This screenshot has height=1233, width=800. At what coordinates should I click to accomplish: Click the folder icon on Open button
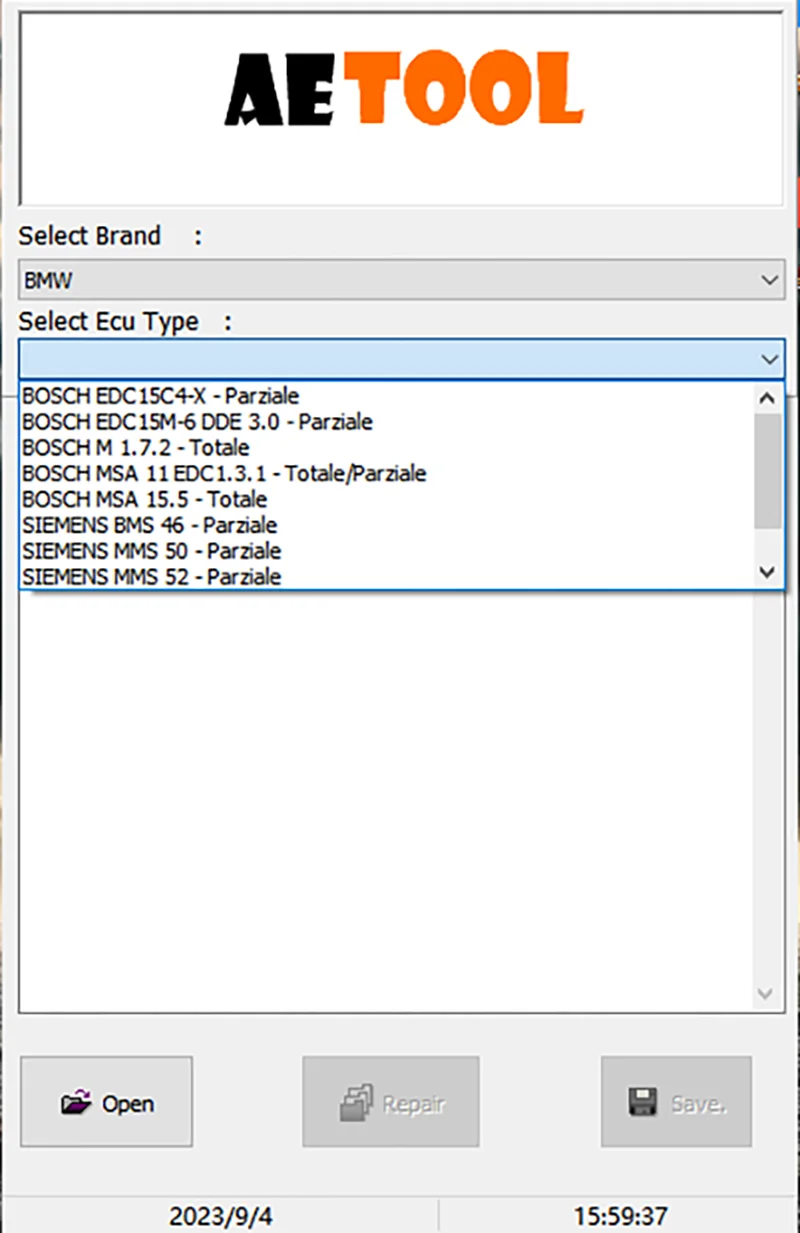[x=76, y=1103]
